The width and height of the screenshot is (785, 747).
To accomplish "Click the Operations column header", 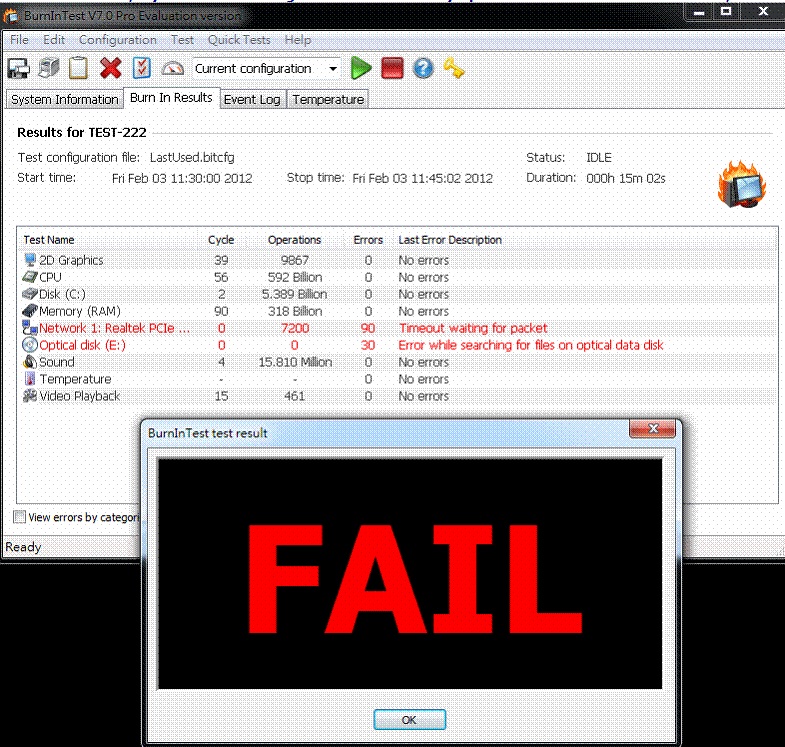I will [294, 240].
